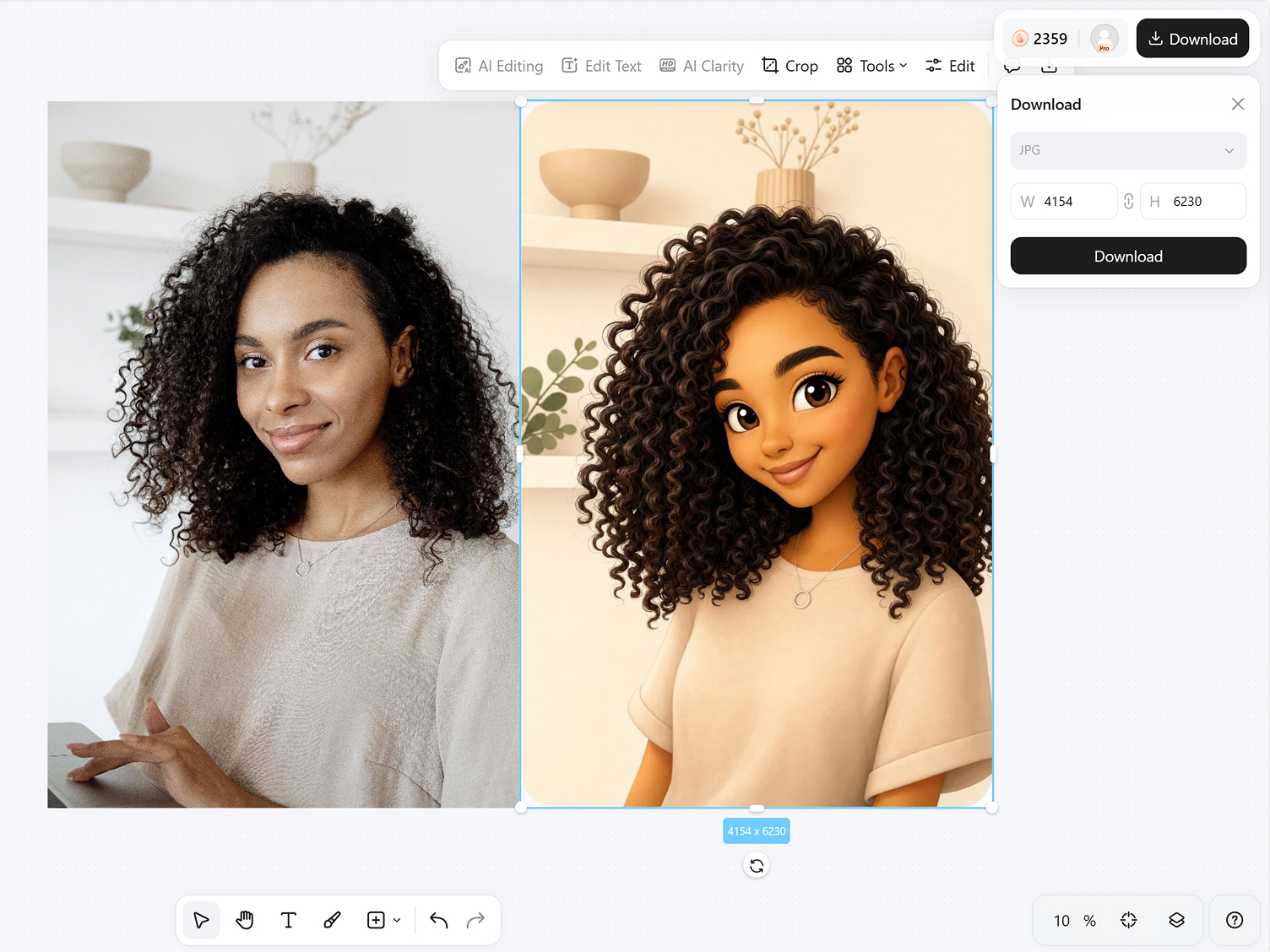Select the original photo of the woman
Image resolution: width=1270 pixels, height=952 pixels.
pos(283,455)
